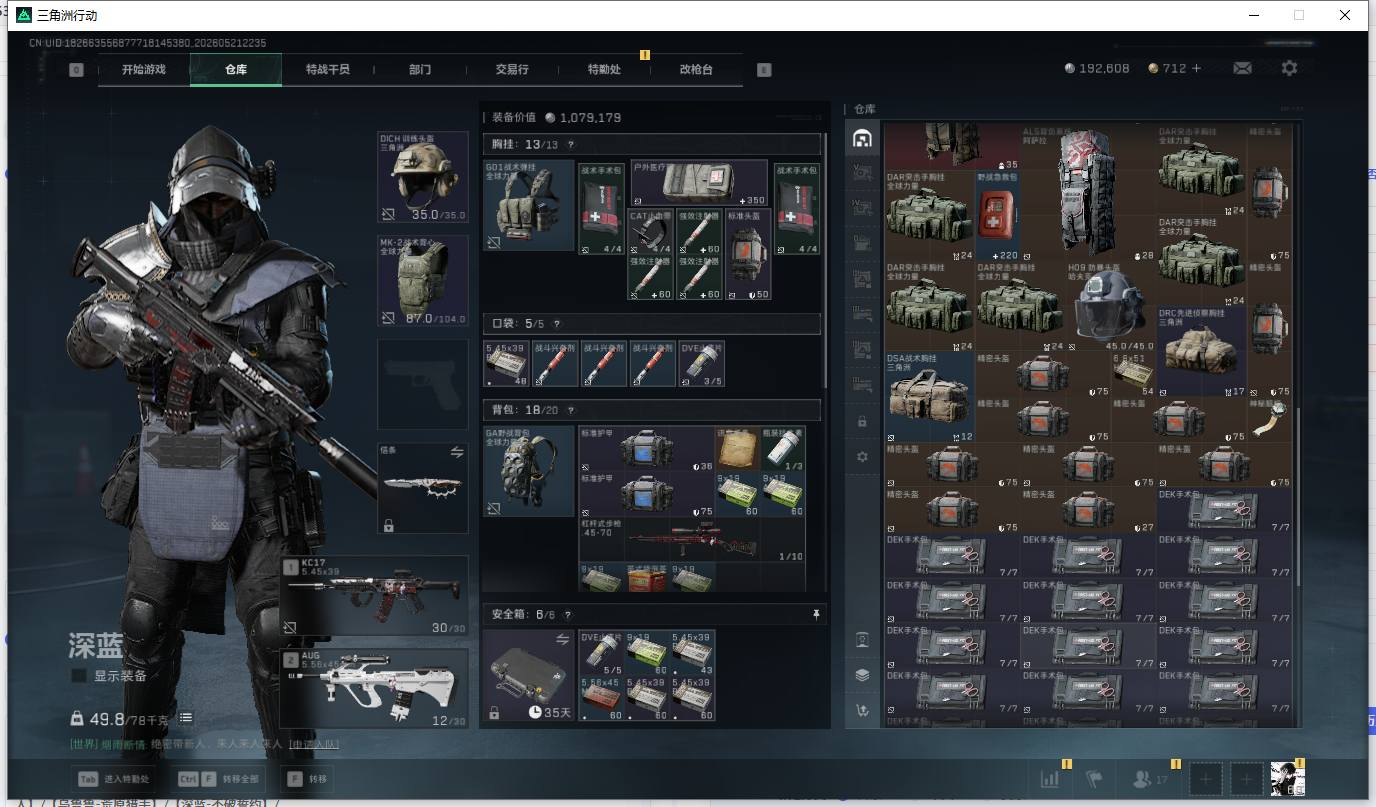Screen dimensions: 1376x807
Task: Pin the 安全箱 section
Action: click(816, 614)
